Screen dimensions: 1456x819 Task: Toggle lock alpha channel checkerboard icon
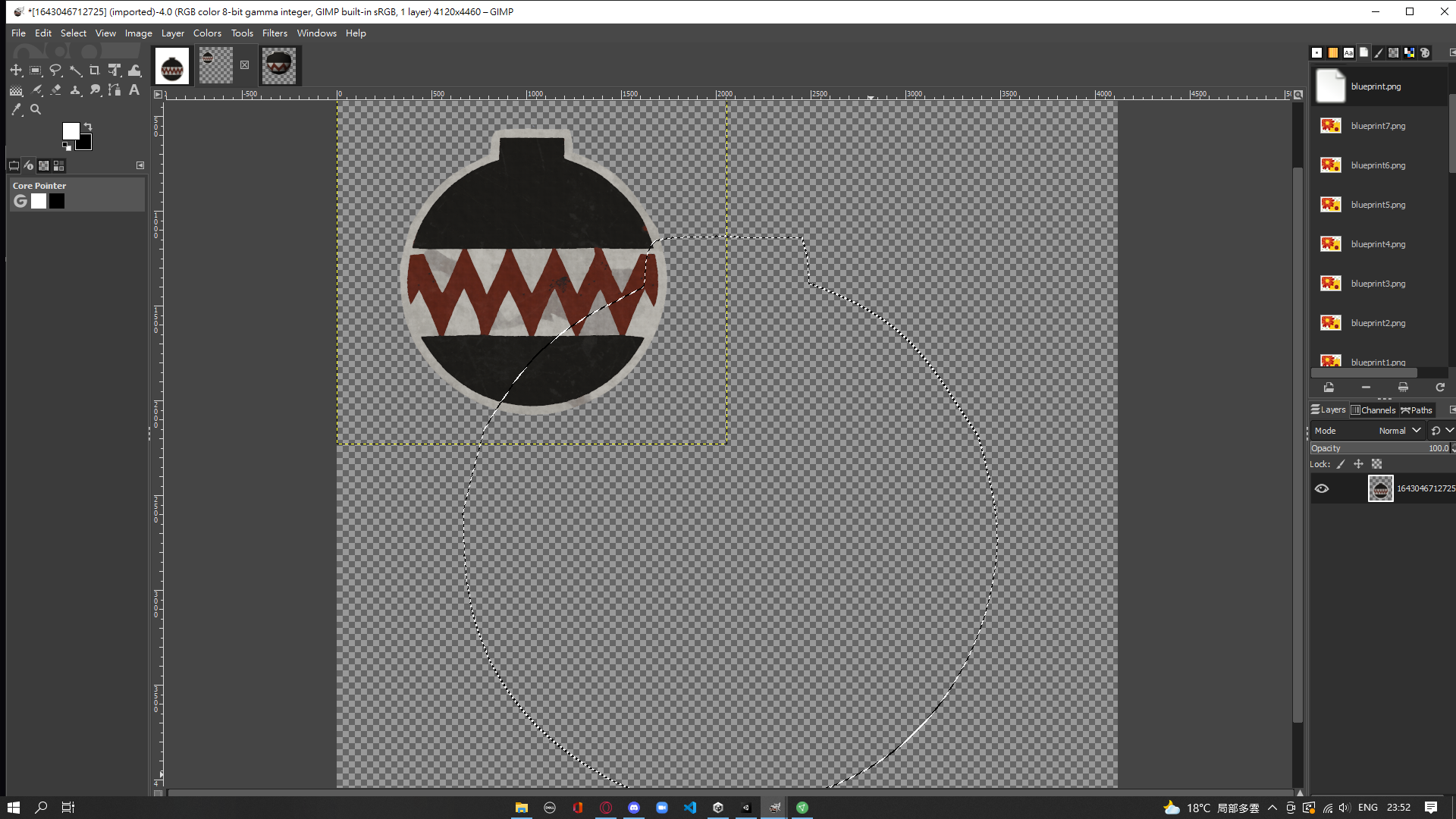click(x=1377, y=464)
